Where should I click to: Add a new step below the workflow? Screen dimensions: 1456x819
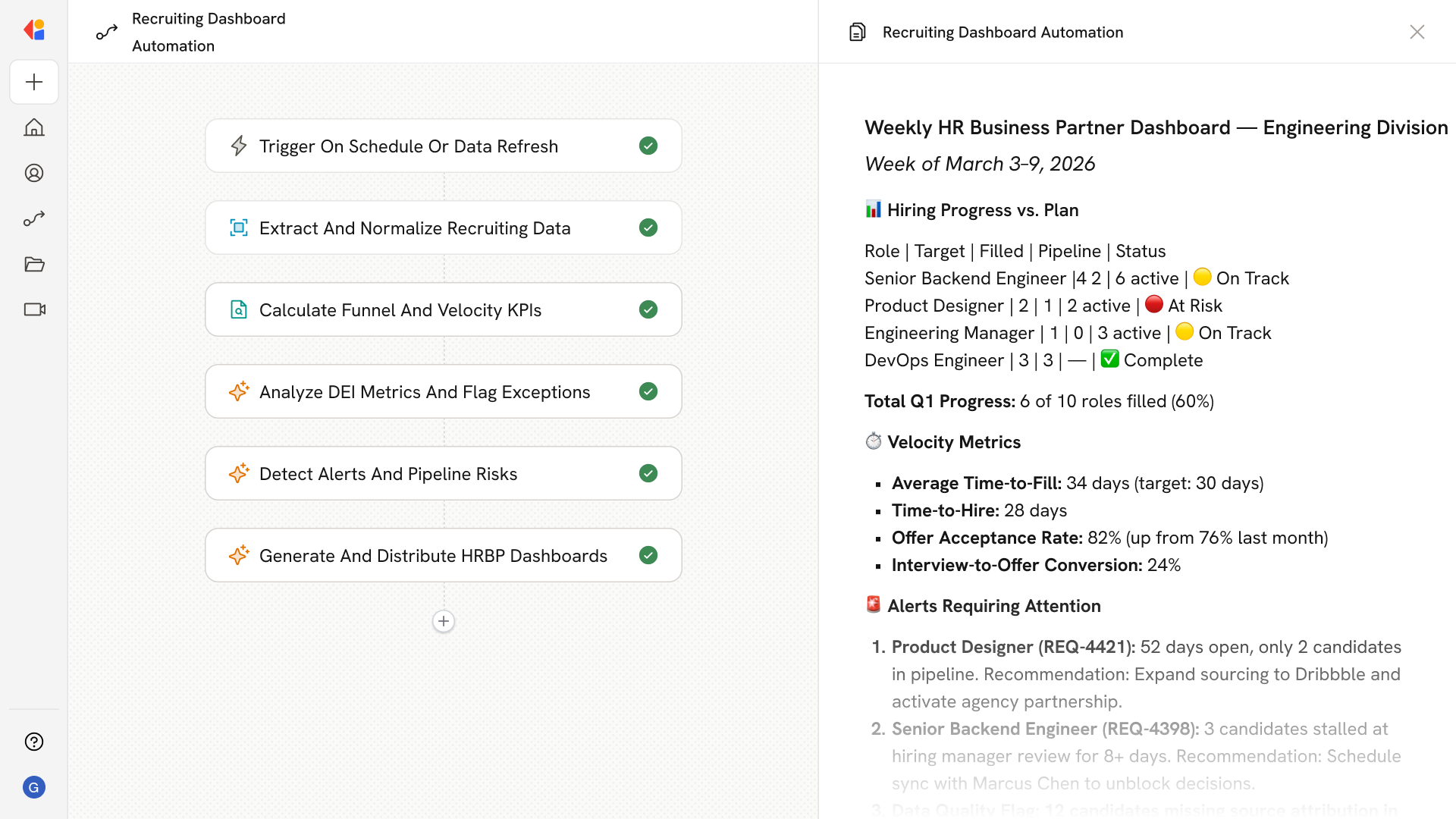[444, 621]
